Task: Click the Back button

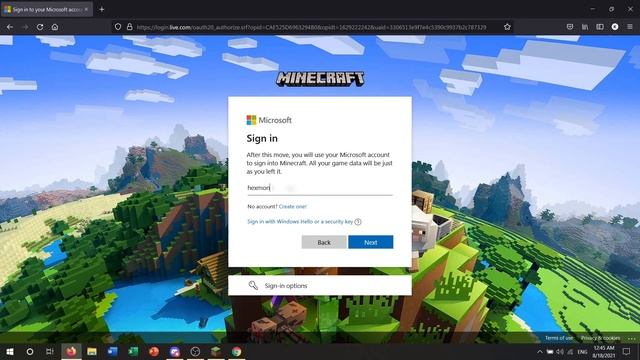Action: (324, 242)
